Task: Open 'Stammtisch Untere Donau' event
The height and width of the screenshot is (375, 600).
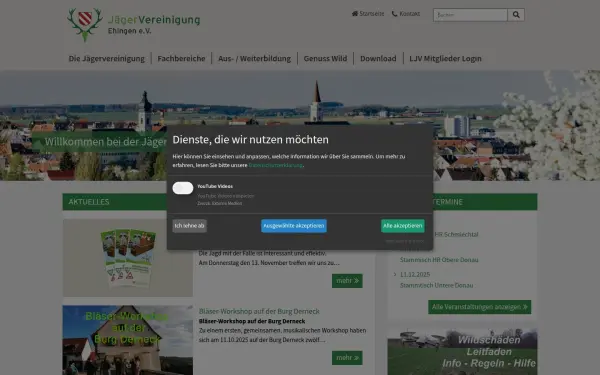Action: click(x=436, y=285)
